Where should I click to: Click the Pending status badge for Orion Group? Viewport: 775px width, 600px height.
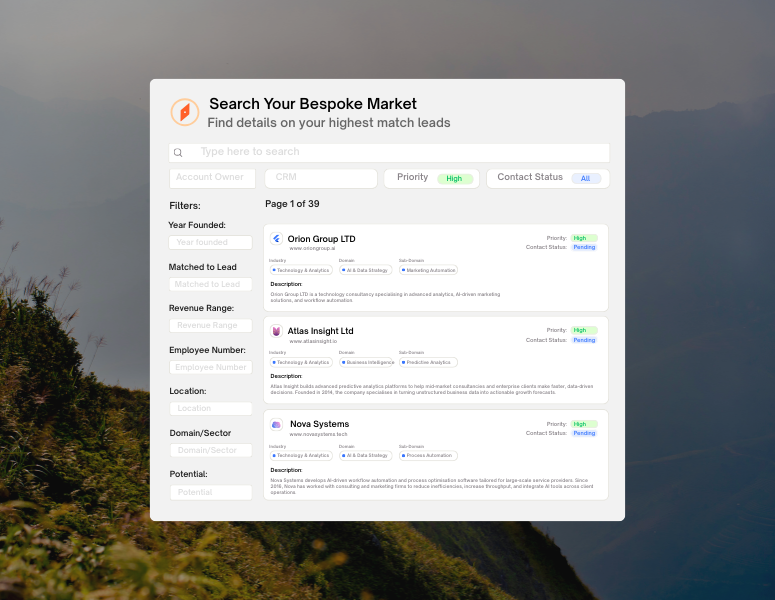click(x=584, y=247)
